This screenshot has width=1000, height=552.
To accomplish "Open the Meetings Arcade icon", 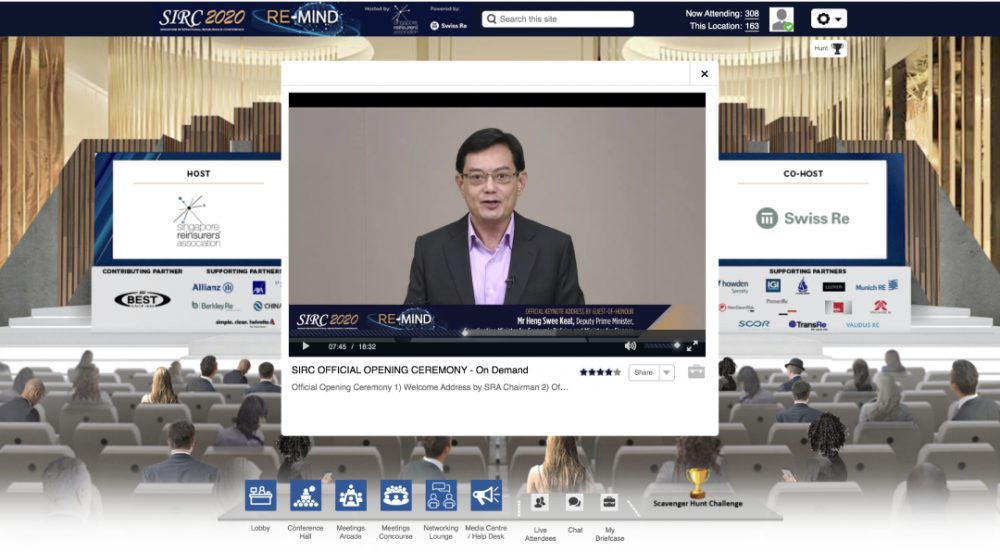I will tap(351, 495).
